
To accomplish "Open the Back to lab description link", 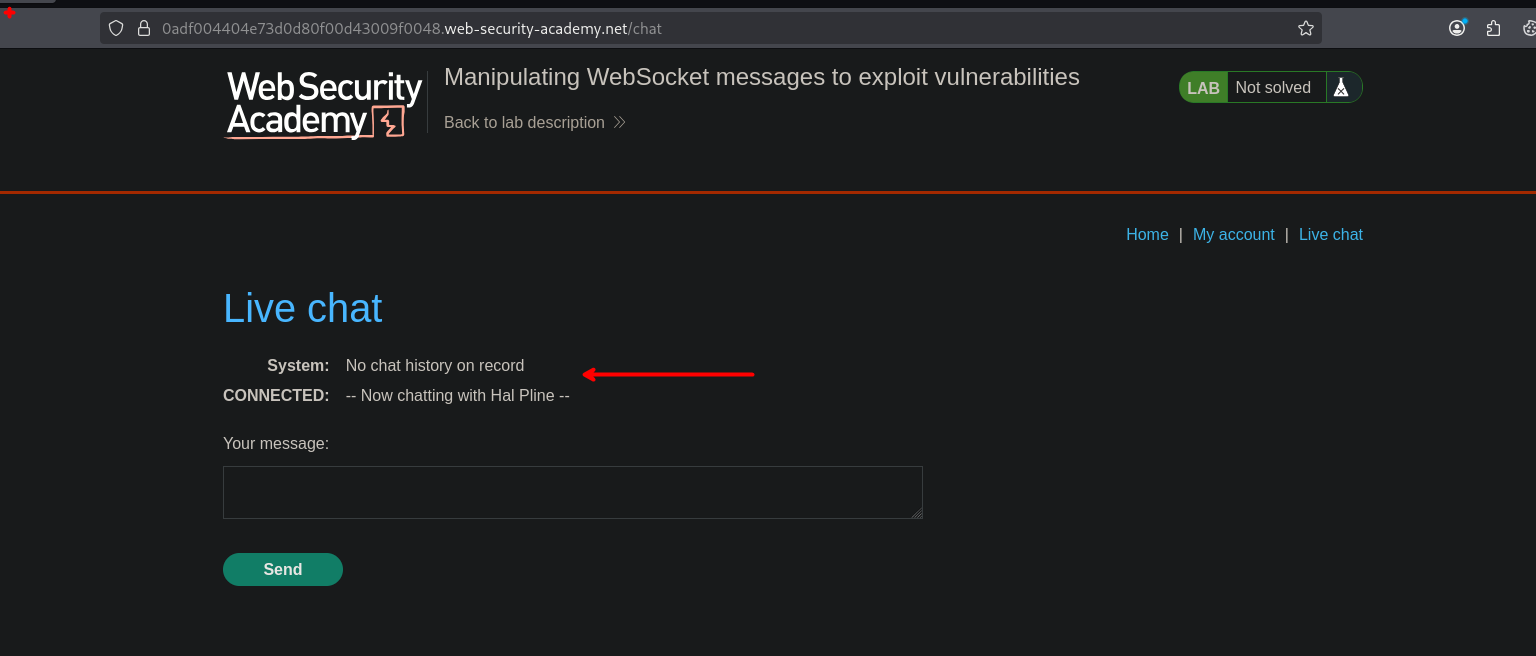I will coord(524,122).
